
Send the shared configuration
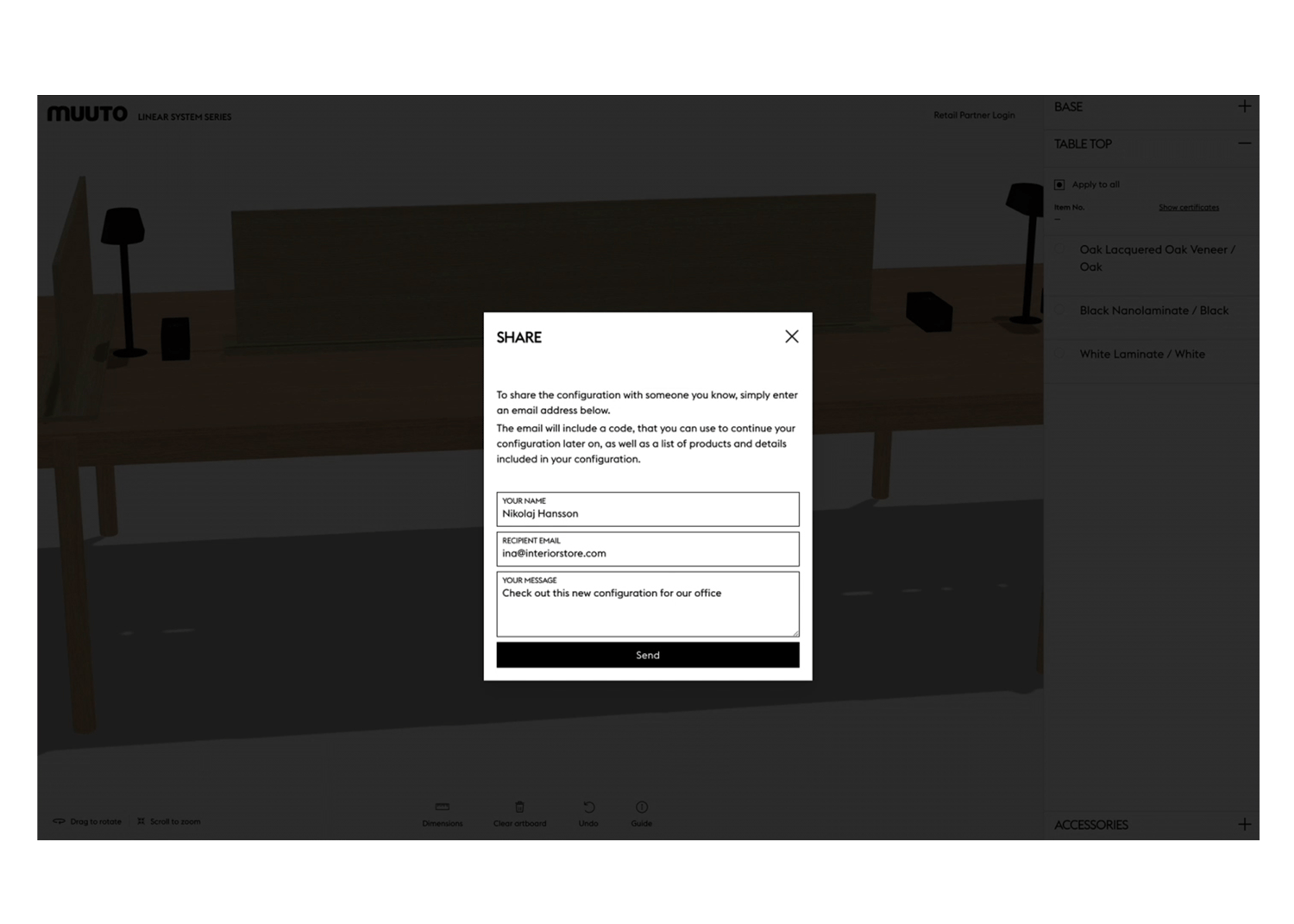click(648, 655)
